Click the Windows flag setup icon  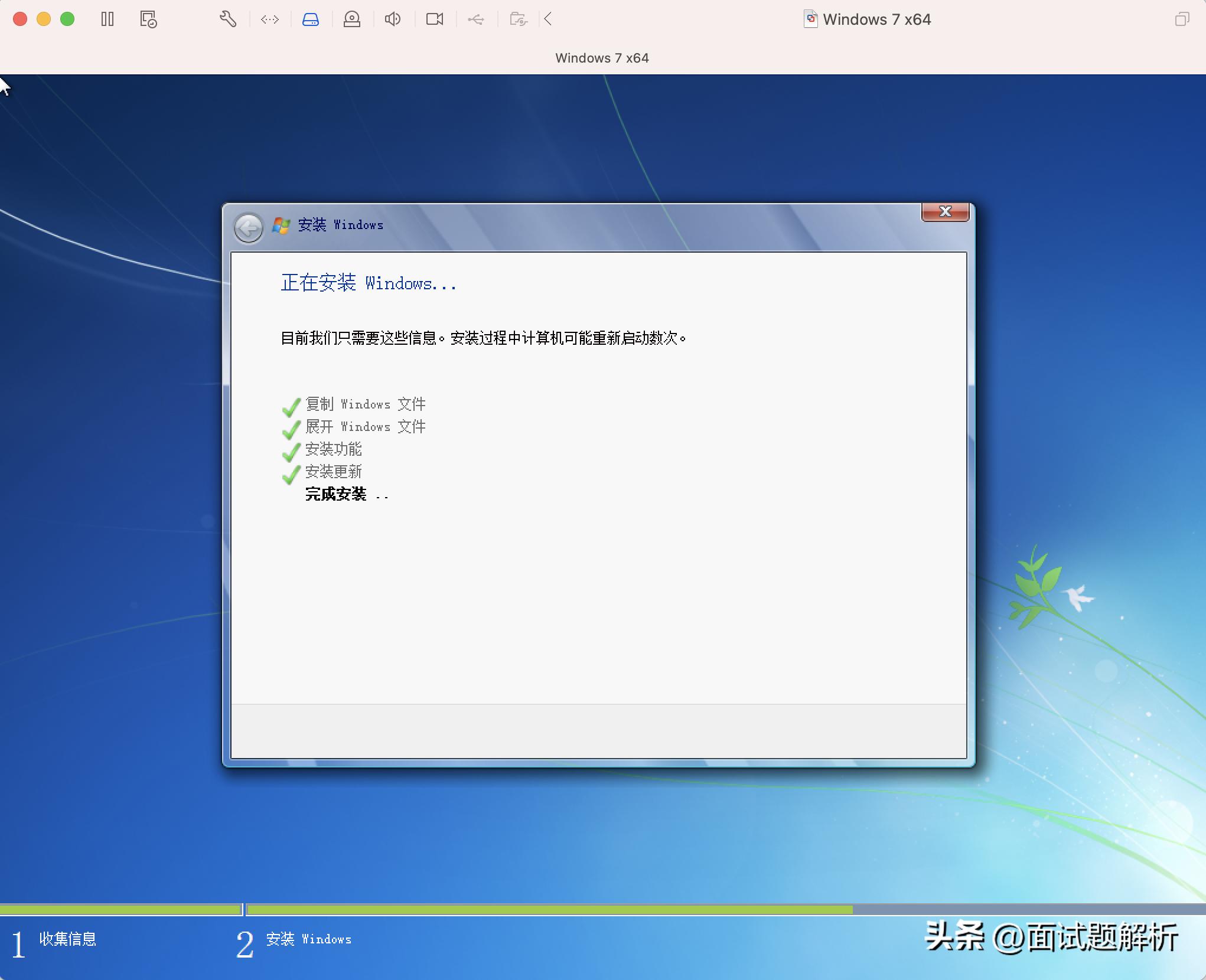[281, 225]
